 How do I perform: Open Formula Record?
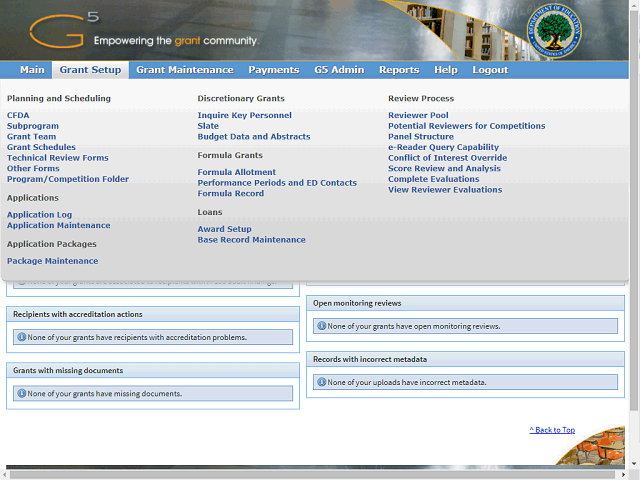tap(231, 193)
